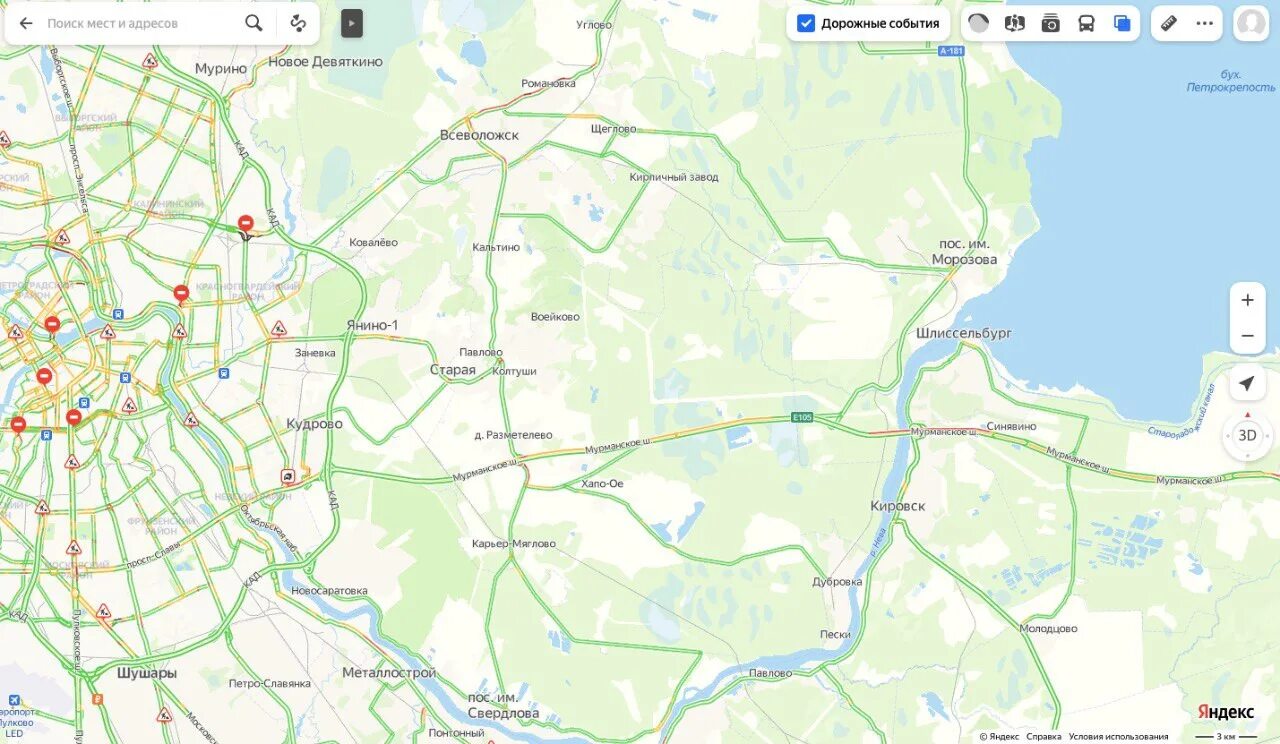Select the ruler measurement tool

[x=1168, y=23]
